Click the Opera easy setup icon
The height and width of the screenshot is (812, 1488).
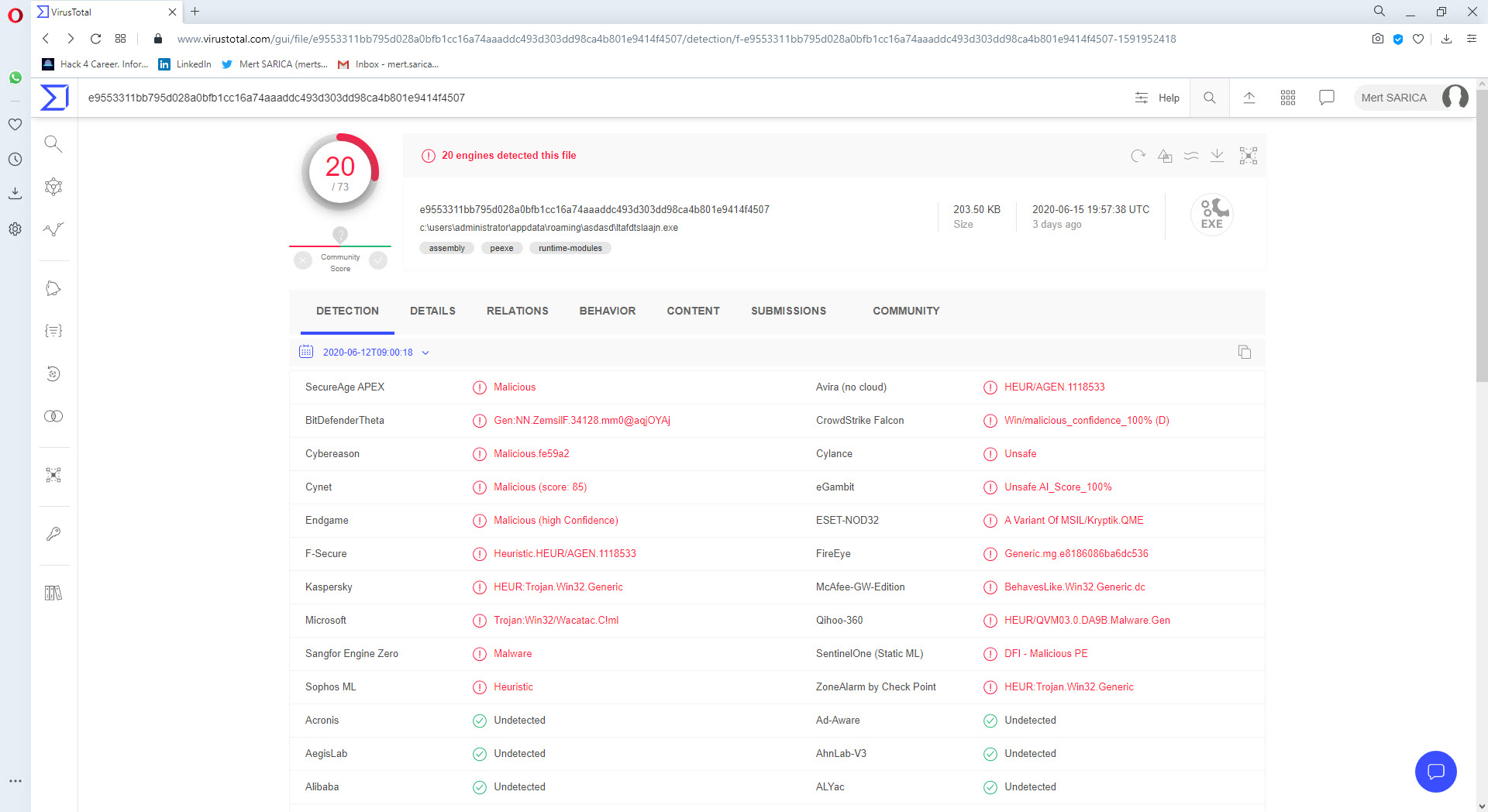click(1471, 39)
